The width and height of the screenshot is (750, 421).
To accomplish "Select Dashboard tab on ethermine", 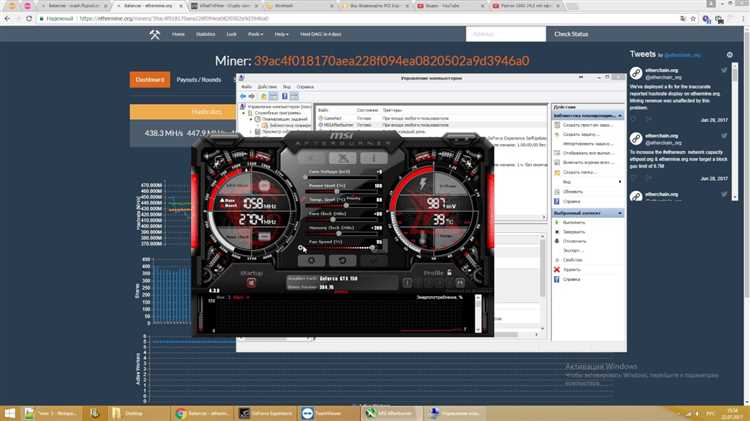I will [x=150, y=79].
